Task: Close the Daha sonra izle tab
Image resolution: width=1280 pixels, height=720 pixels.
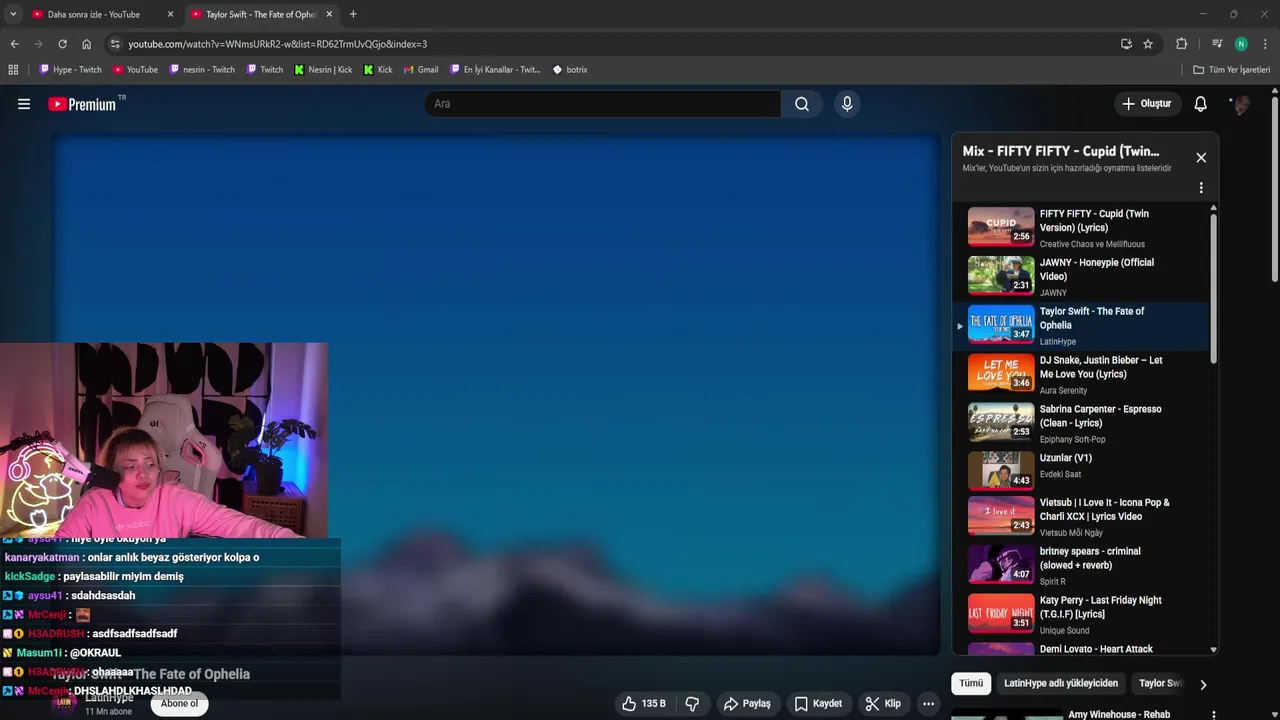Action: click(x=170, y=14)
